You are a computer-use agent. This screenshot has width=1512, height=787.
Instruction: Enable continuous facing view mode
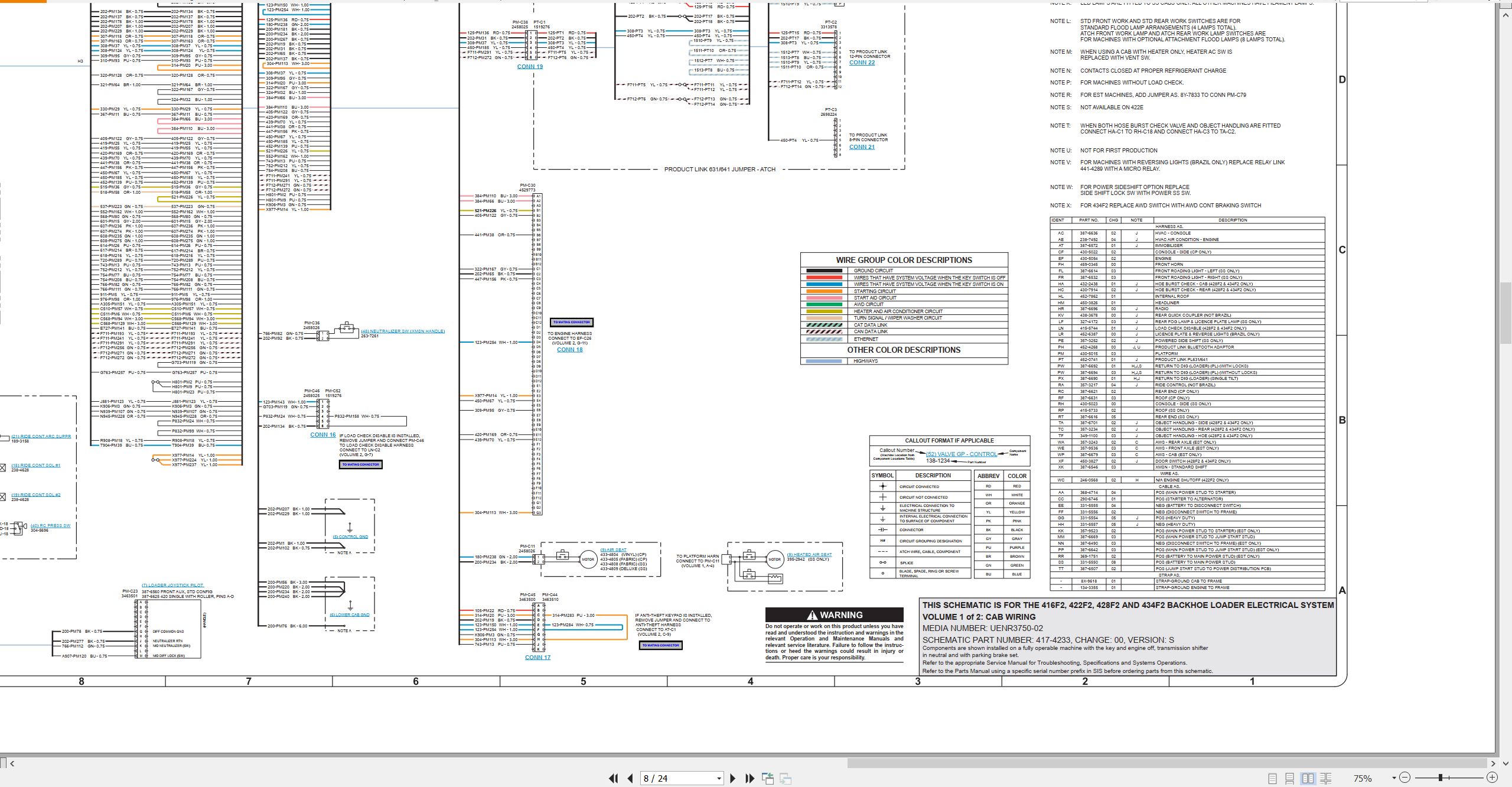(x=1325, y=778)
